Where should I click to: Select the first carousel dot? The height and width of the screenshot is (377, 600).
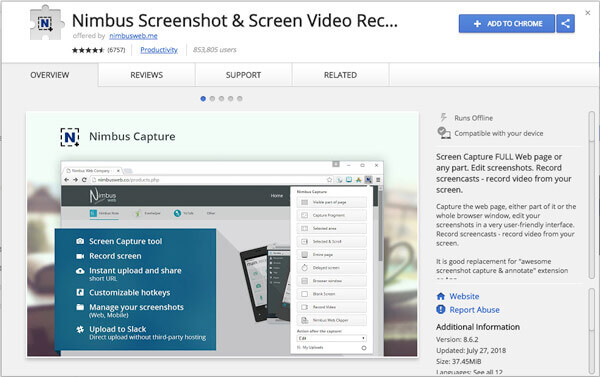pyautogui.click(x=203, y=99)
